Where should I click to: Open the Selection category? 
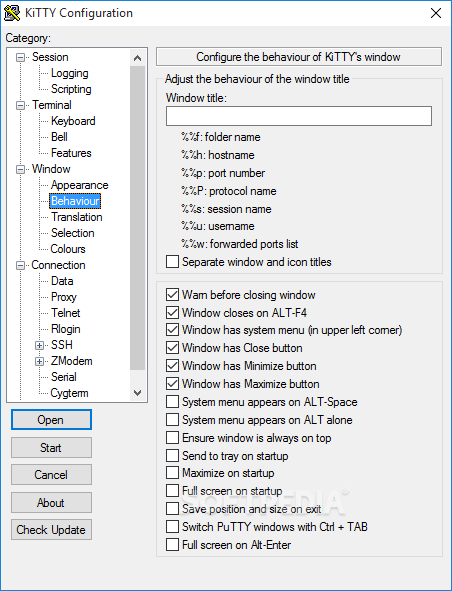tap(73, 233)
